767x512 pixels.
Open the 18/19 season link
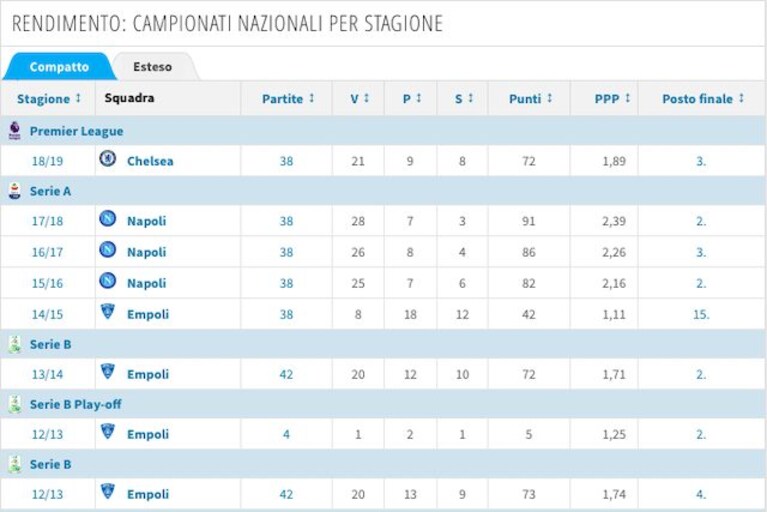point(47,161)
